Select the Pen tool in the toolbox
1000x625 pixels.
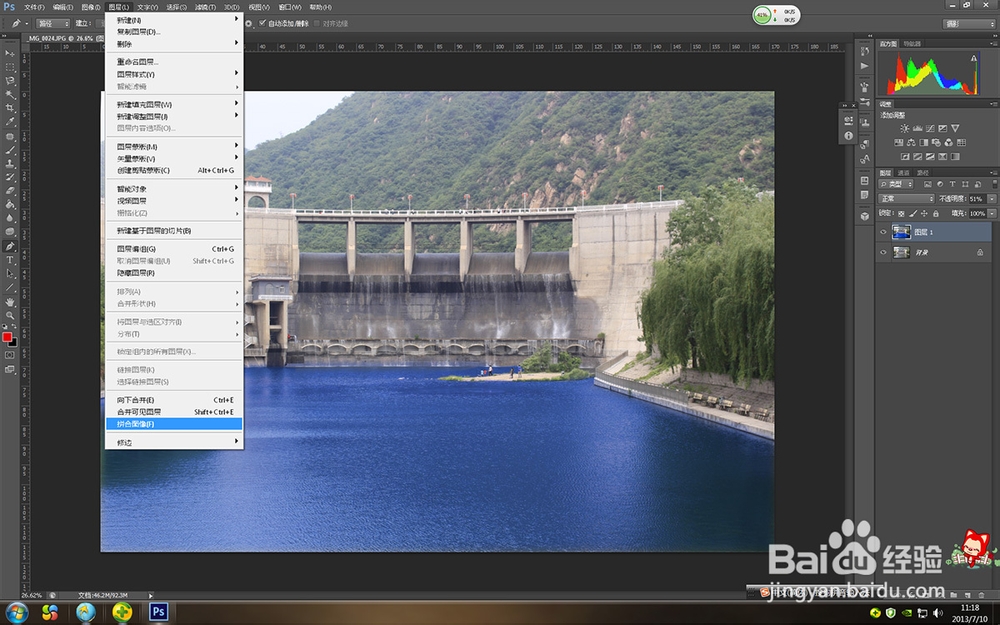point(10,246)
